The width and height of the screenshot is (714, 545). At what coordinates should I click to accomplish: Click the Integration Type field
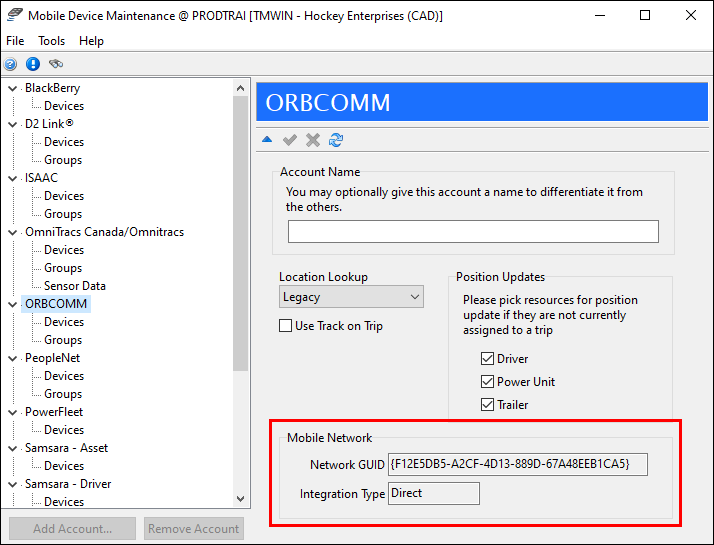(x=434, y=494)
